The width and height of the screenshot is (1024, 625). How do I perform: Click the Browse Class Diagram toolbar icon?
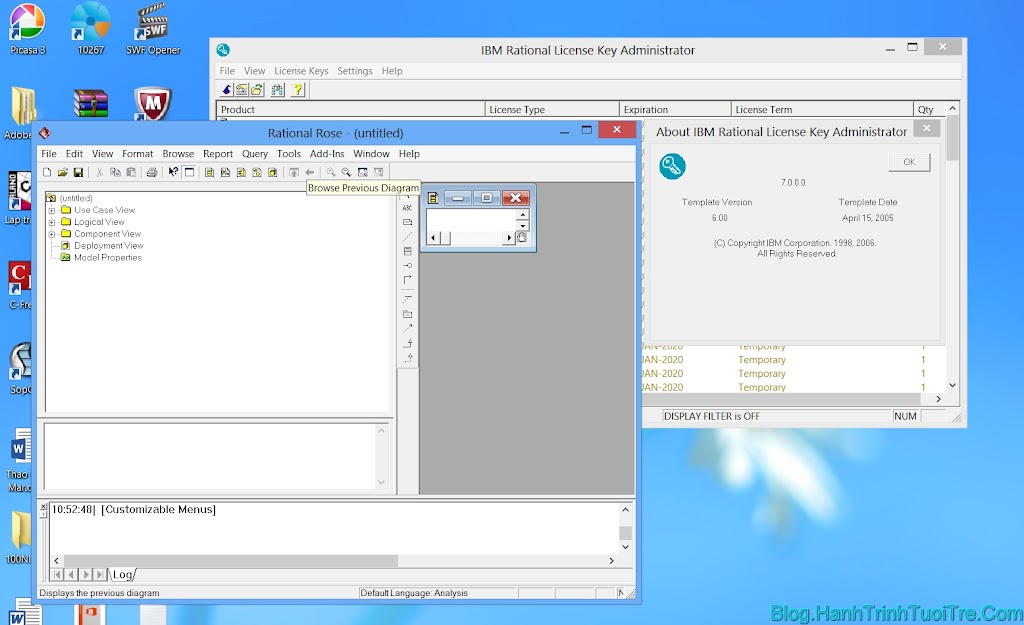pos(210,172)
